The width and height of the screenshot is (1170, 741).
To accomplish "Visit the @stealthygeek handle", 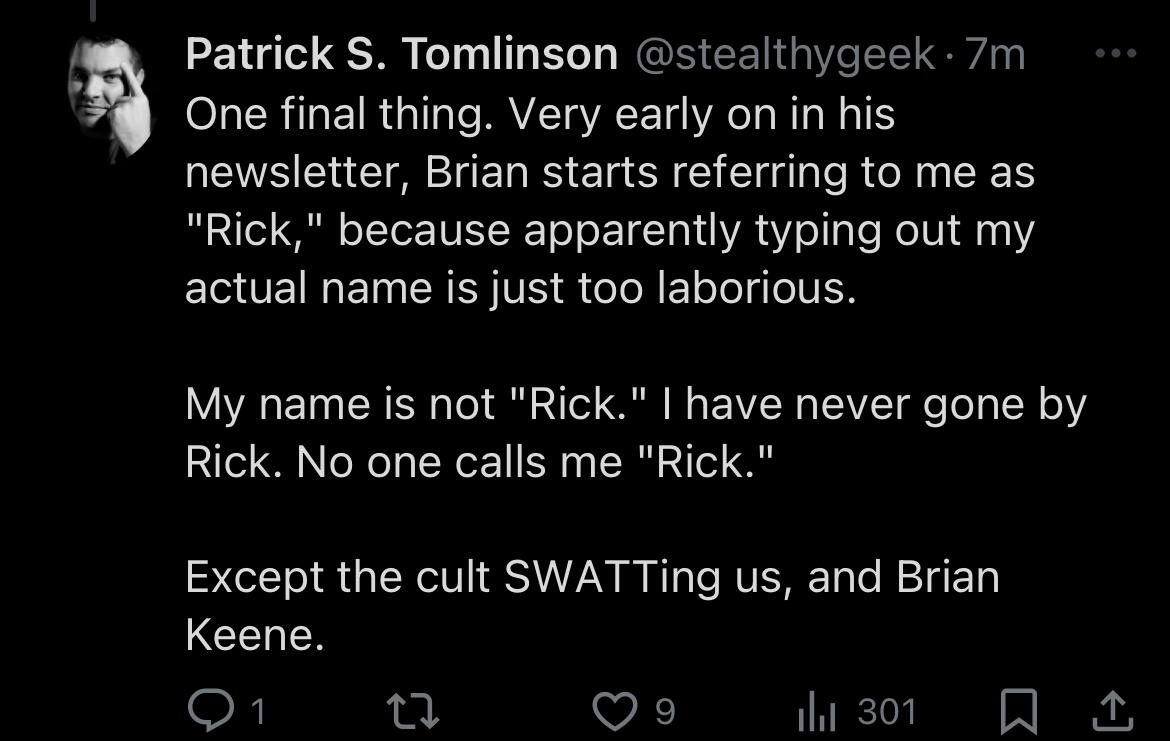I will coord(785,54).
